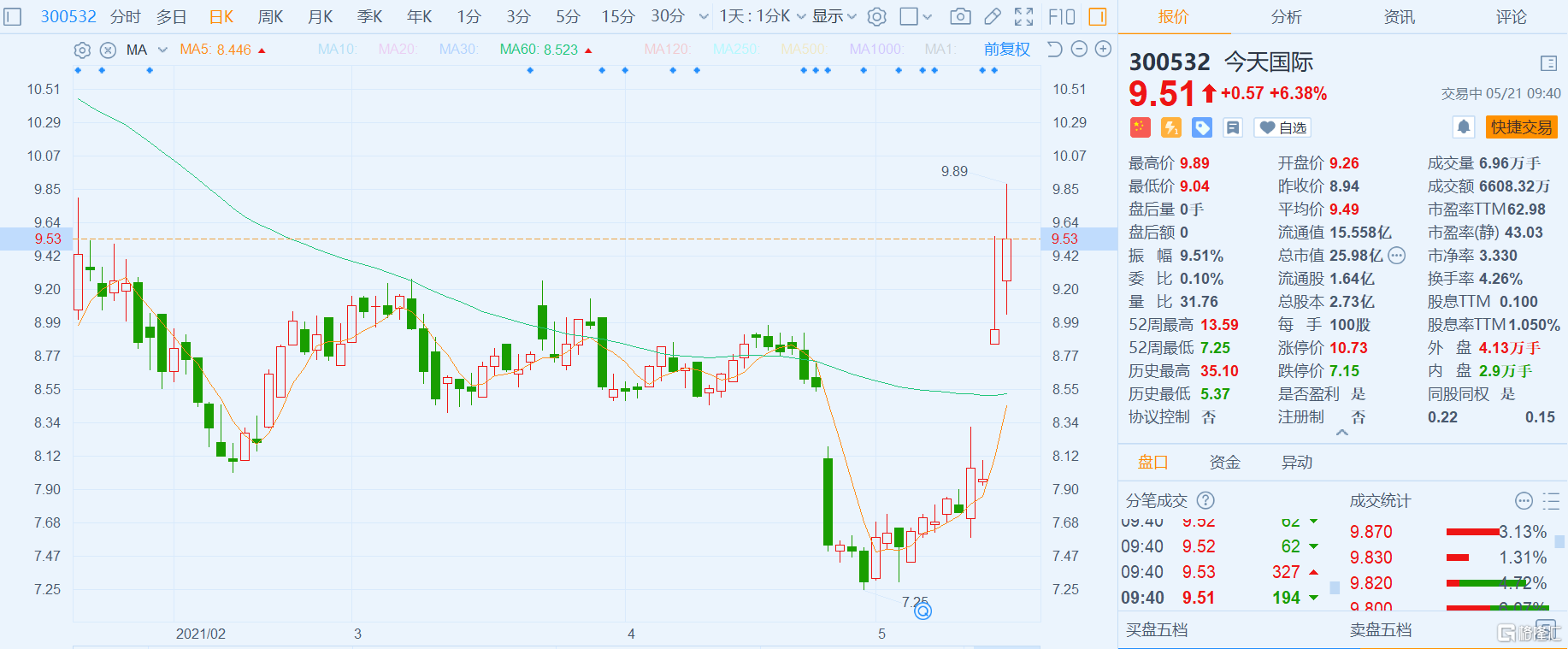This screenshot has width=1568, height=649.
Task: Toggle 自选 watchlist heart button
Action: 1282,127
